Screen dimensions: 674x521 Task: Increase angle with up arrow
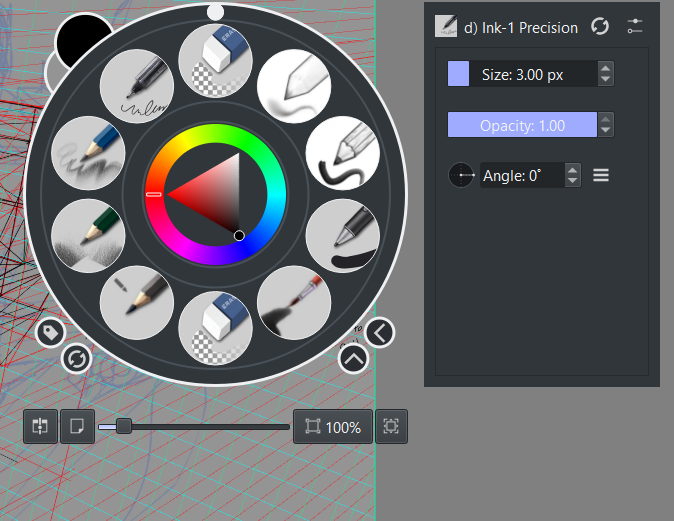(x=573, y=169)
